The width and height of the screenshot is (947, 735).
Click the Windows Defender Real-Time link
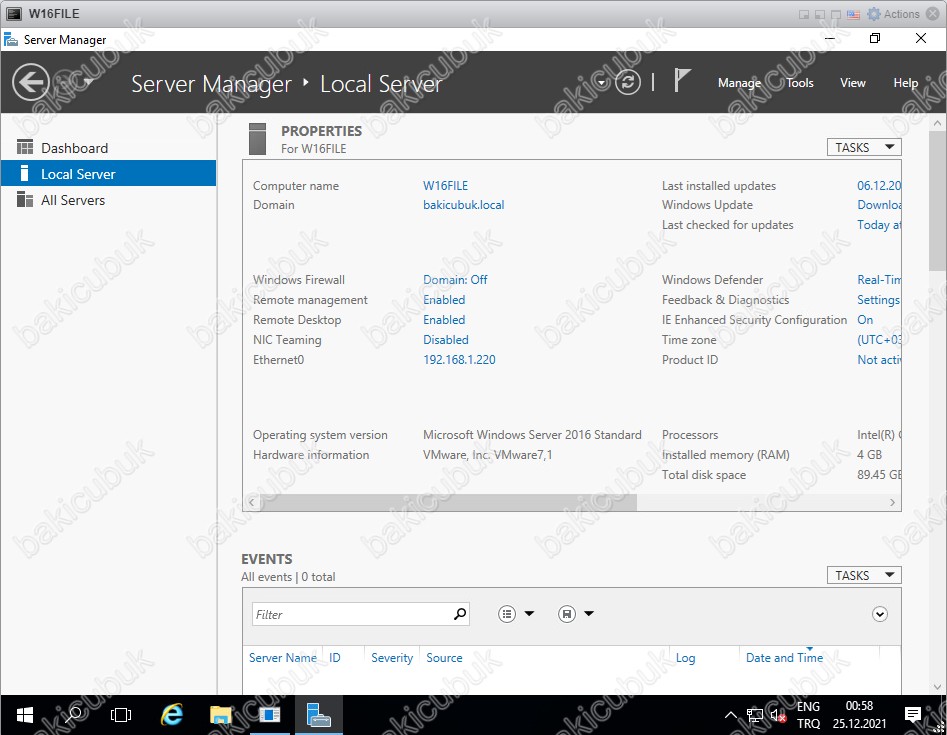(879, 280)
